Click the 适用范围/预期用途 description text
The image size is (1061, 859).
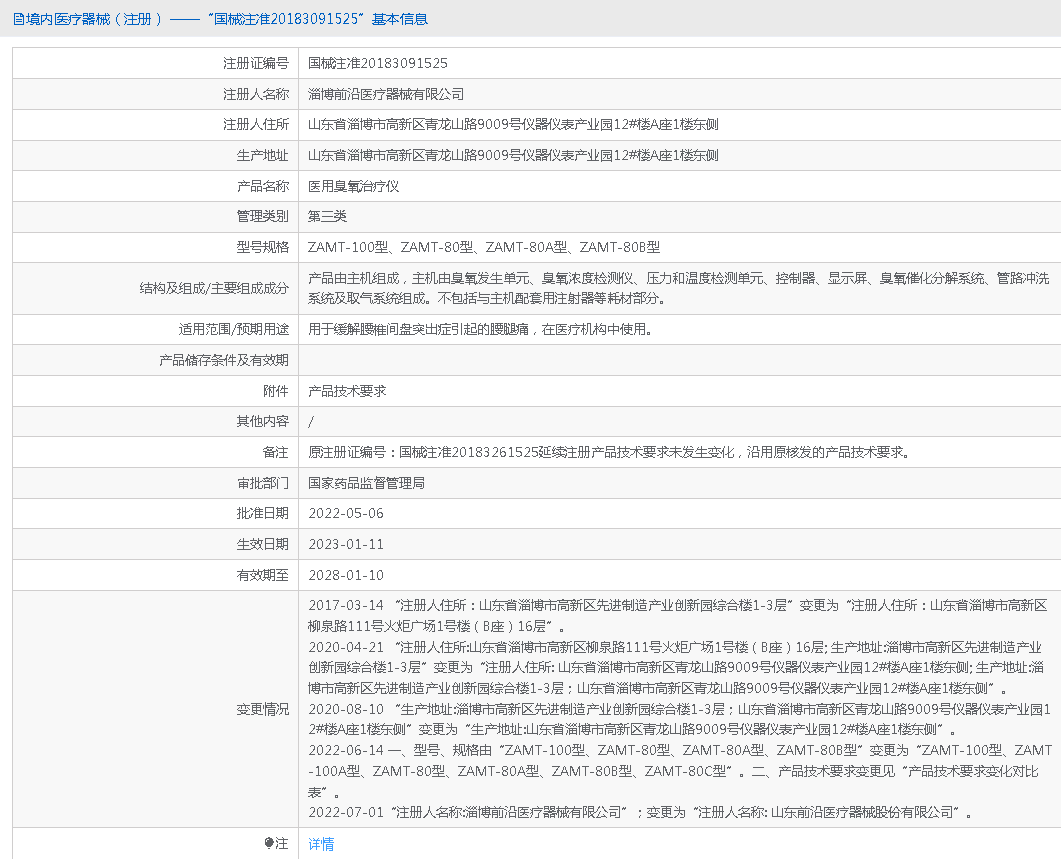pyautogui.click(x=480, y=329)
